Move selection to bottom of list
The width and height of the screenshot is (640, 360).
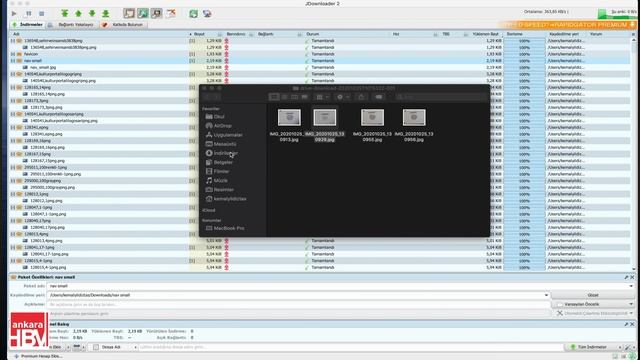(x=106, y=13)
